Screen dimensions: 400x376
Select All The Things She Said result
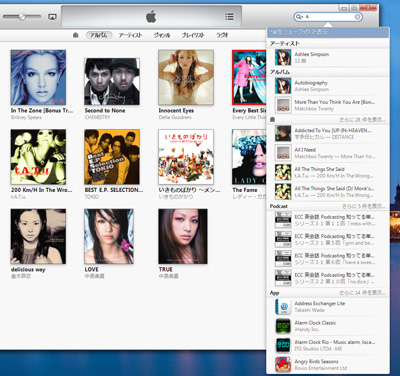[x=328, y=172]
